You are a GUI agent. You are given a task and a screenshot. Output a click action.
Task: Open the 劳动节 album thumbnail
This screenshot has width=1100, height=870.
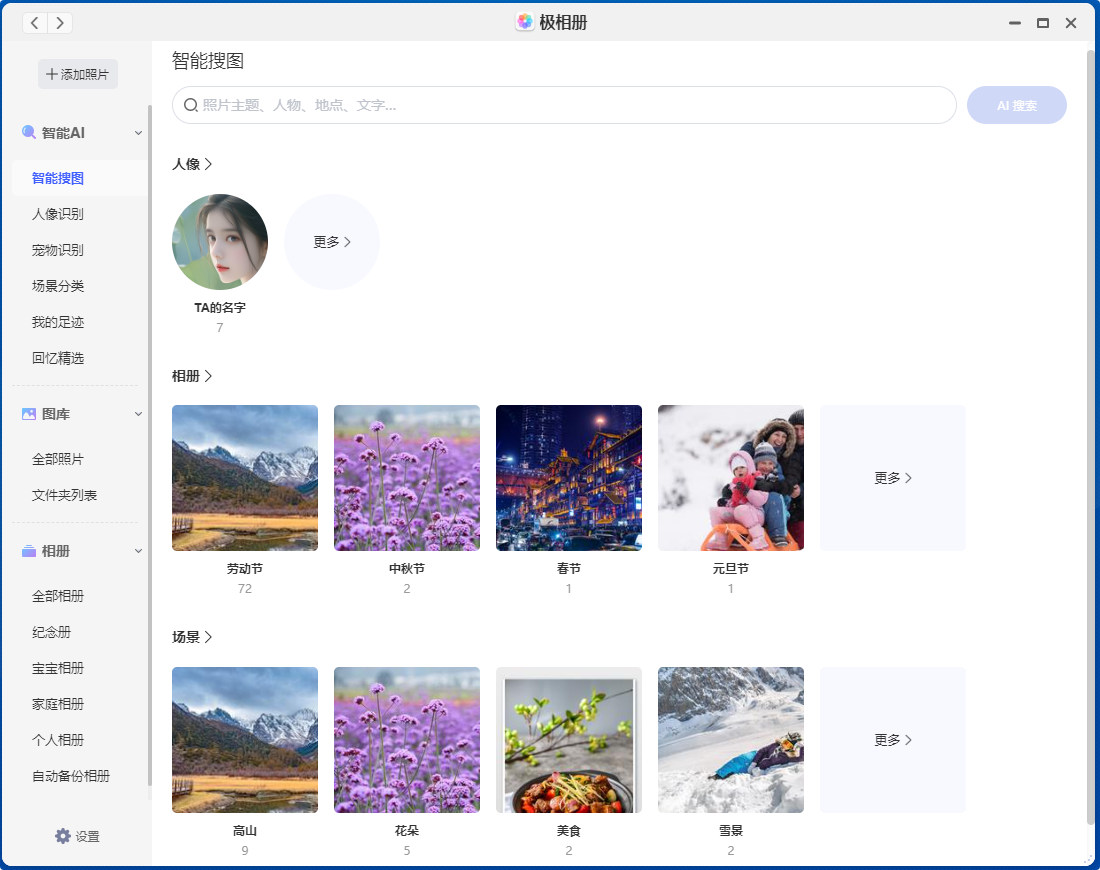245,478
